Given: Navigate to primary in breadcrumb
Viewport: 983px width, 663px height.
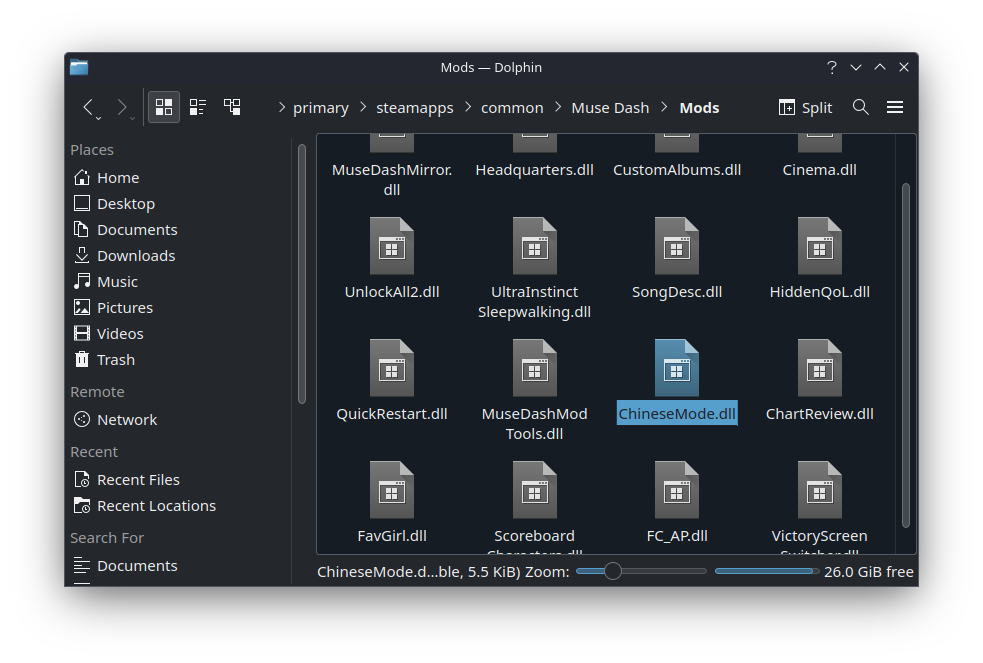Looking at the screenshot, I should point(320,108).
